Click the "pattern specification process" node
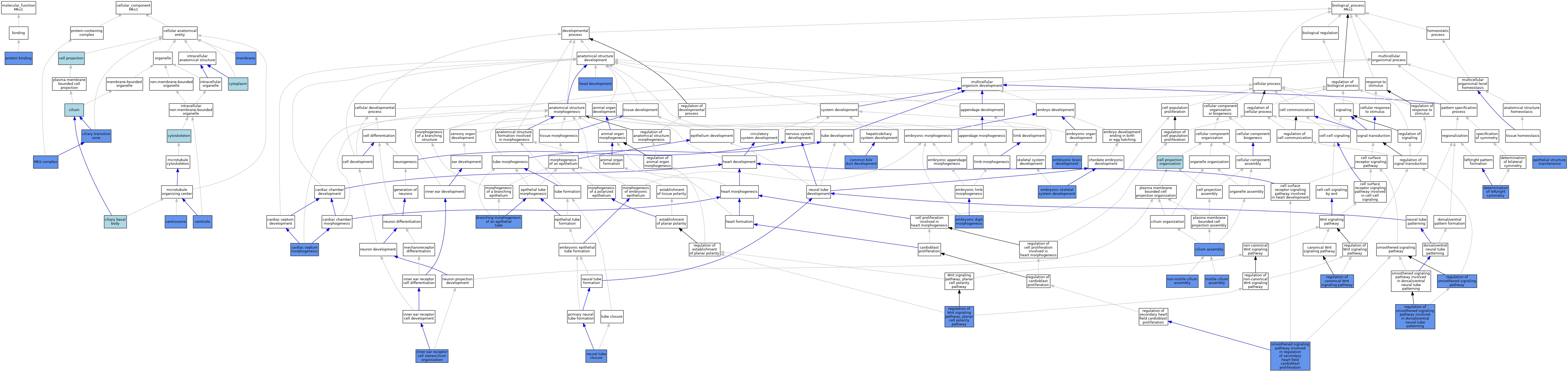The width and height of the screenshot is (1568, 372). [1459, 110]
